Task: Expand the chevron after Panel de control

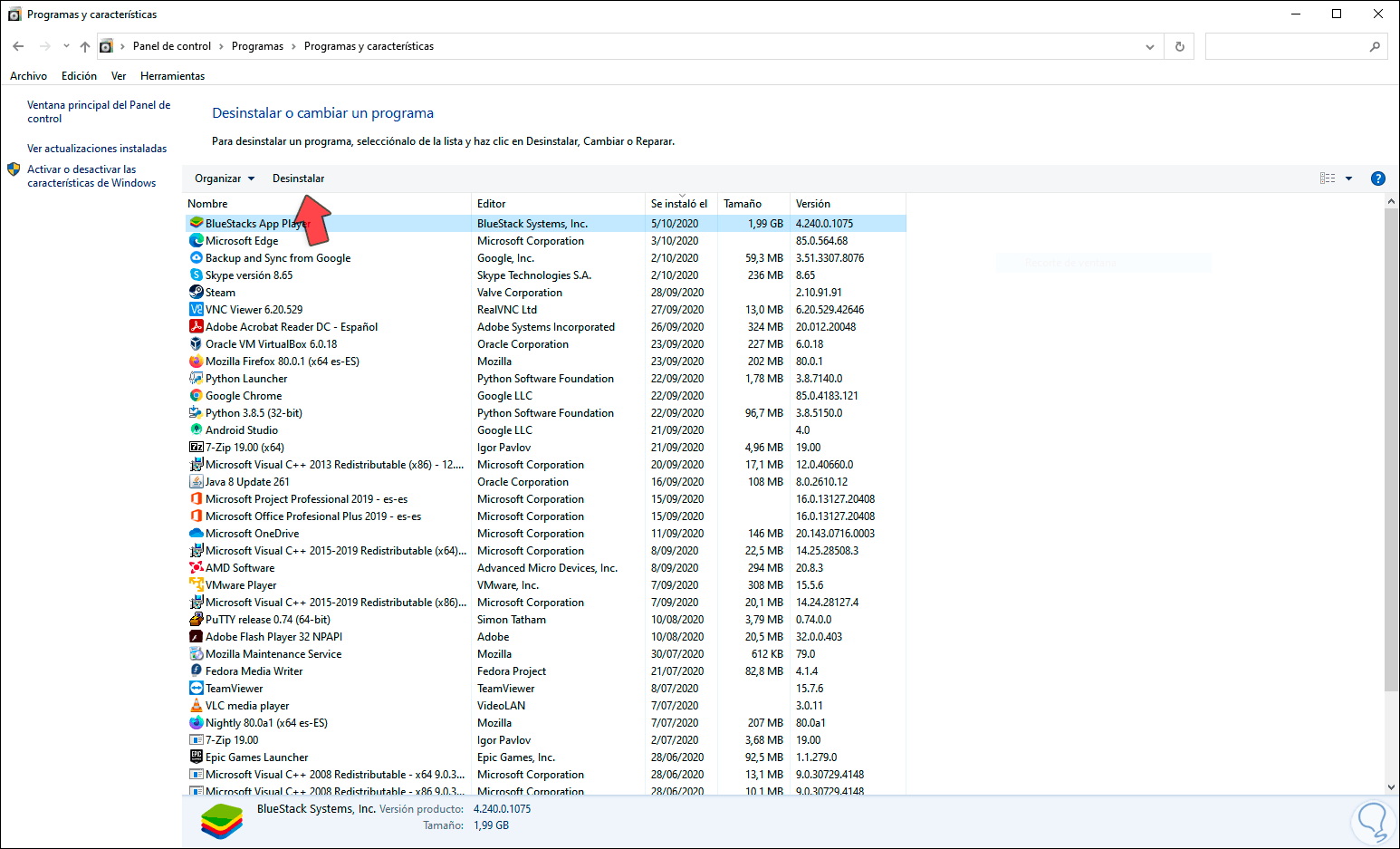Action: (221, 46)
